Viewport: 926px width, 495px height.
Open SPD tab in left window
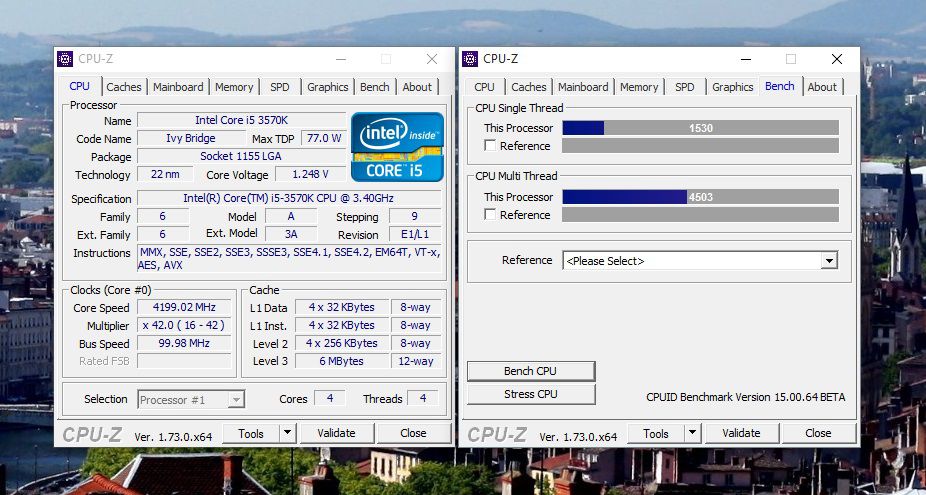pyautogui.click(x=280, y=87)
